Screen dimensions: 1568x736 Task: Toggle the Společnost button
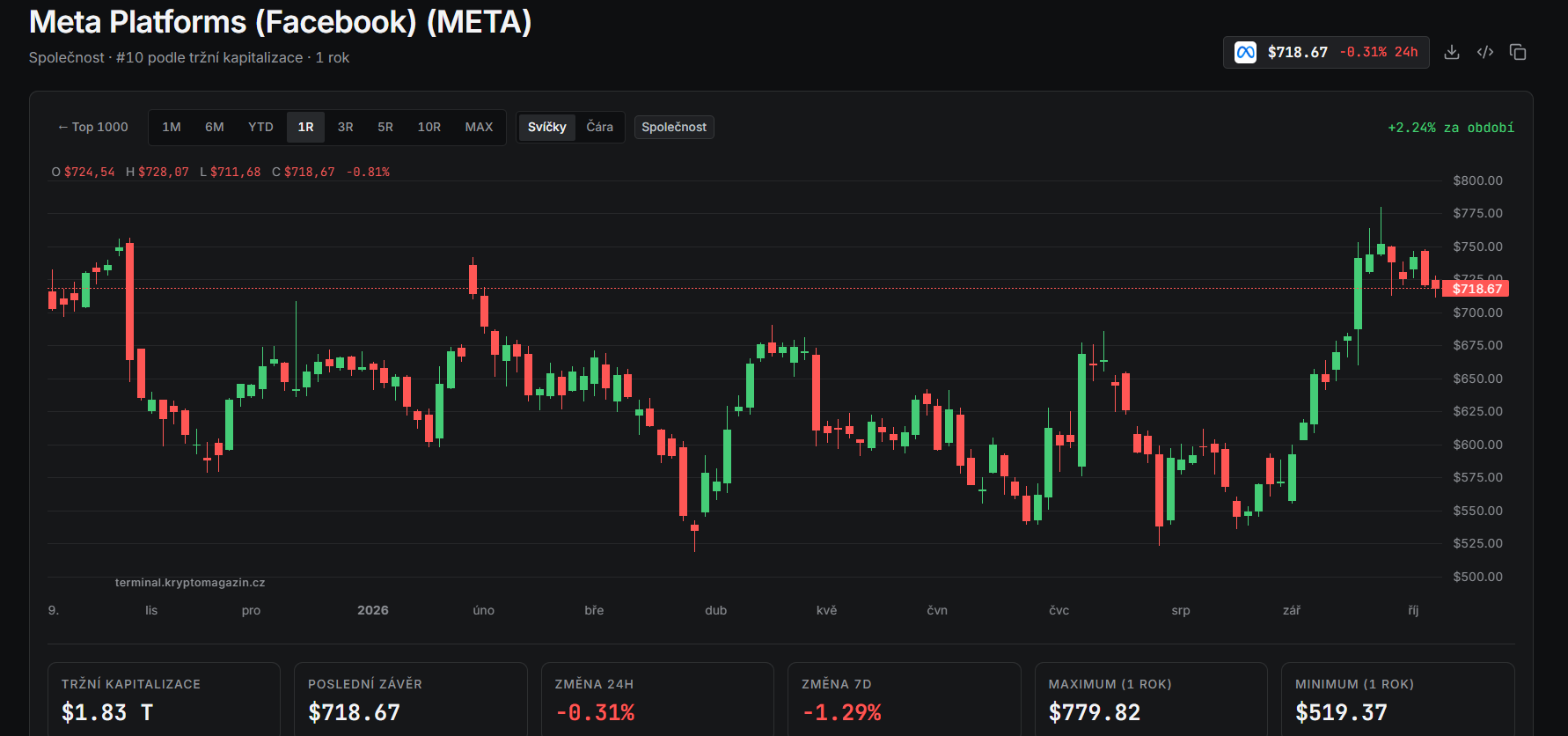[674, 127]
